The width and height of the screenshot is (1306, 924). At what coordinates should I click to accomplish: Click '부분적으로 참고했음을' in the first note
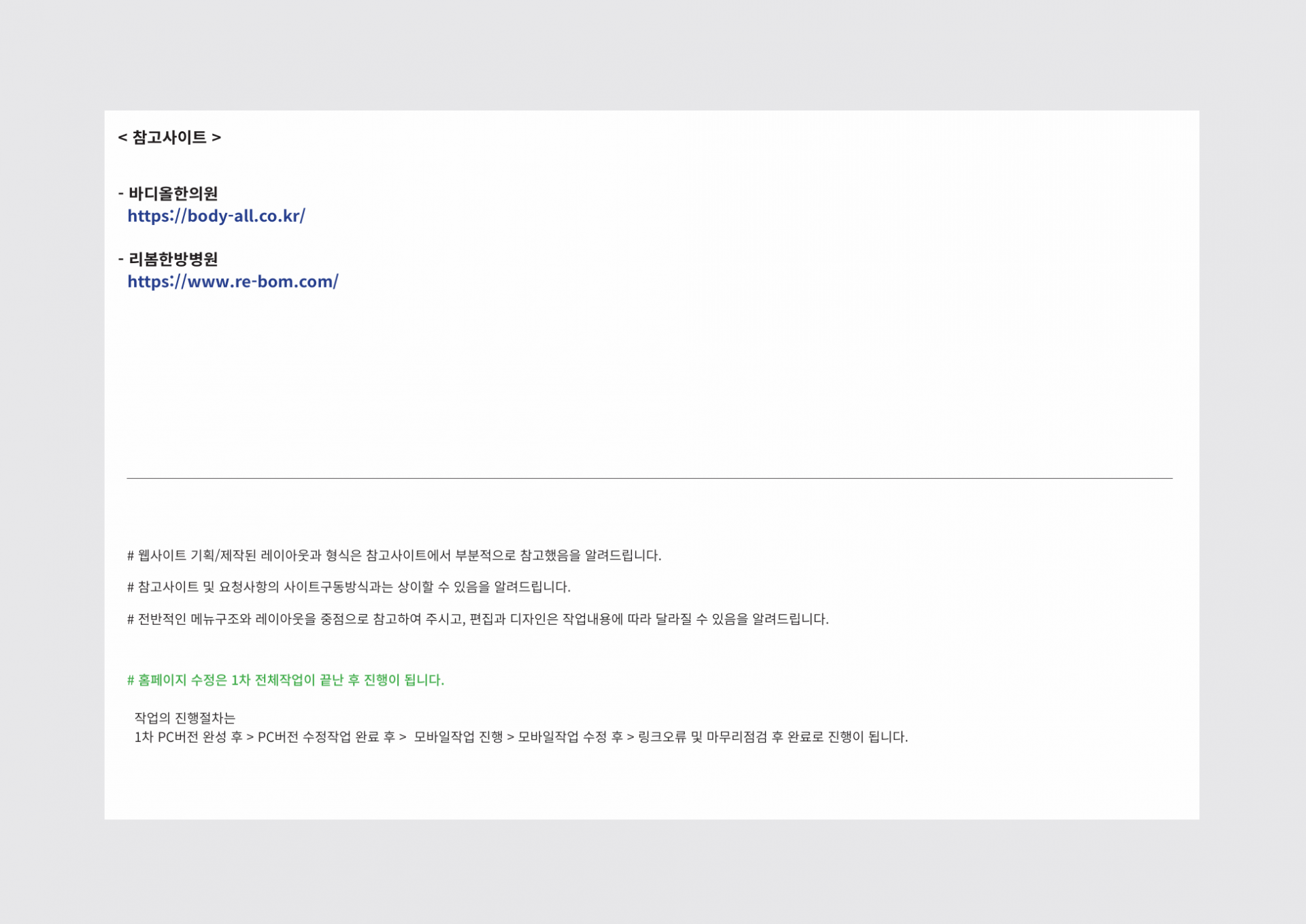click(x=518, y=555)
